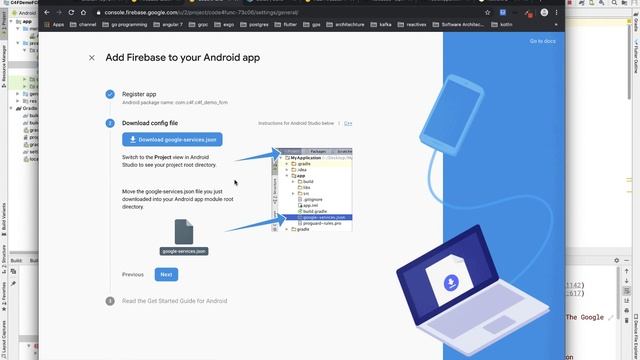Collapse the app module in Android Studio tree
The height and width of the screenshot is (360, 640).
point(11,21)
